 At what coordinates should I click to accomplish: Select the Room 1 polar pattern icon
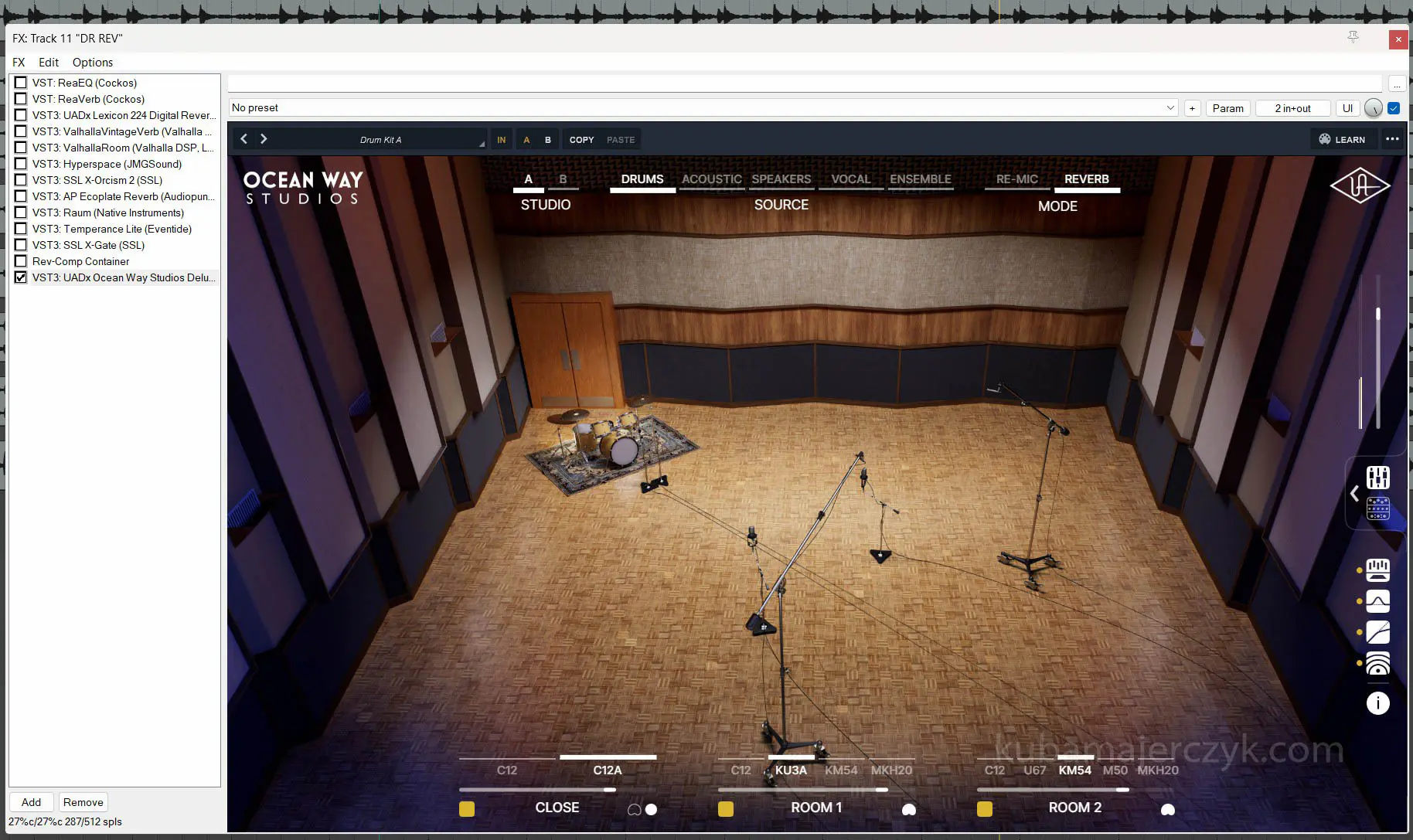(x=909, y=809)
